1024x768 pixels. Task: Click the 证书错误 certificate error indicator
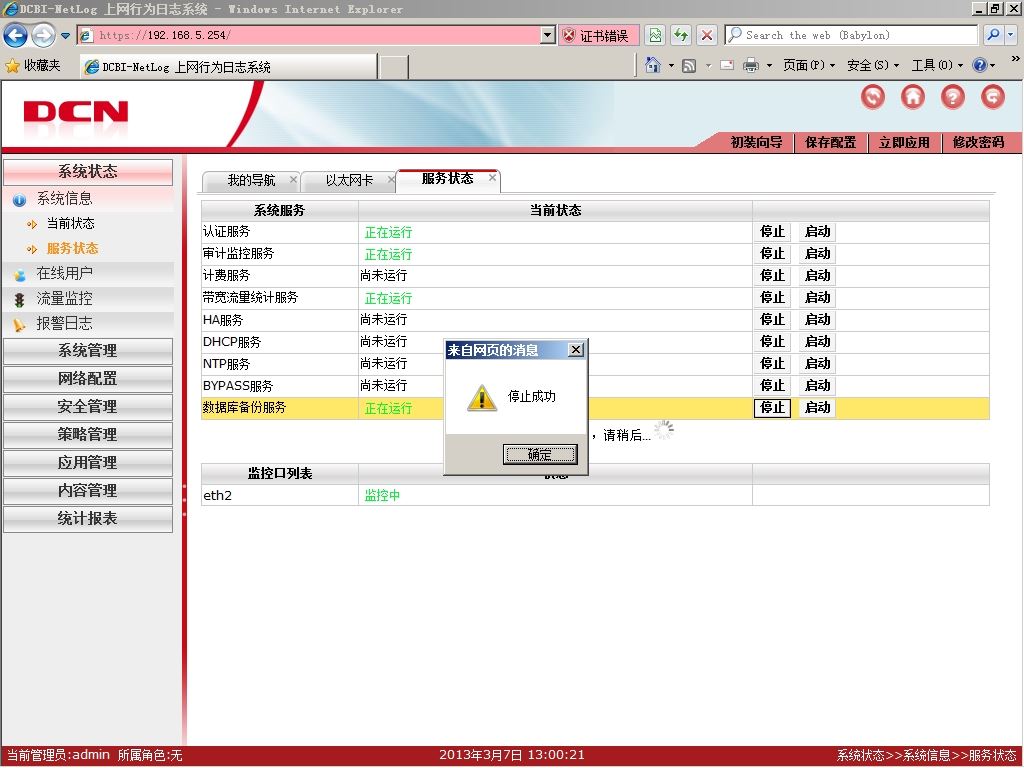click(x=599, y=35)
